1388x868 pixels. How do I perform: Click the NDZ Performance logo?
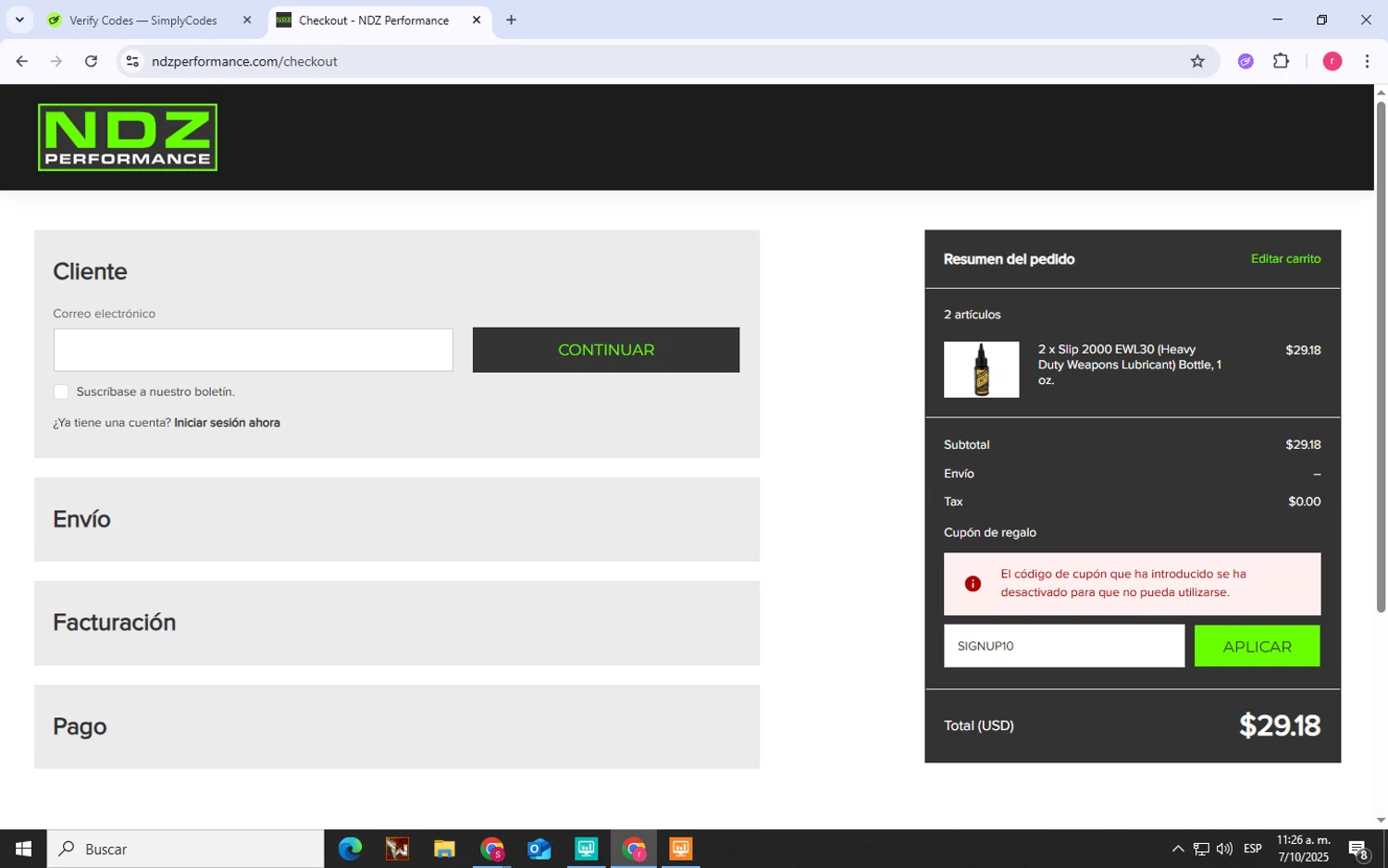[128, 137]
